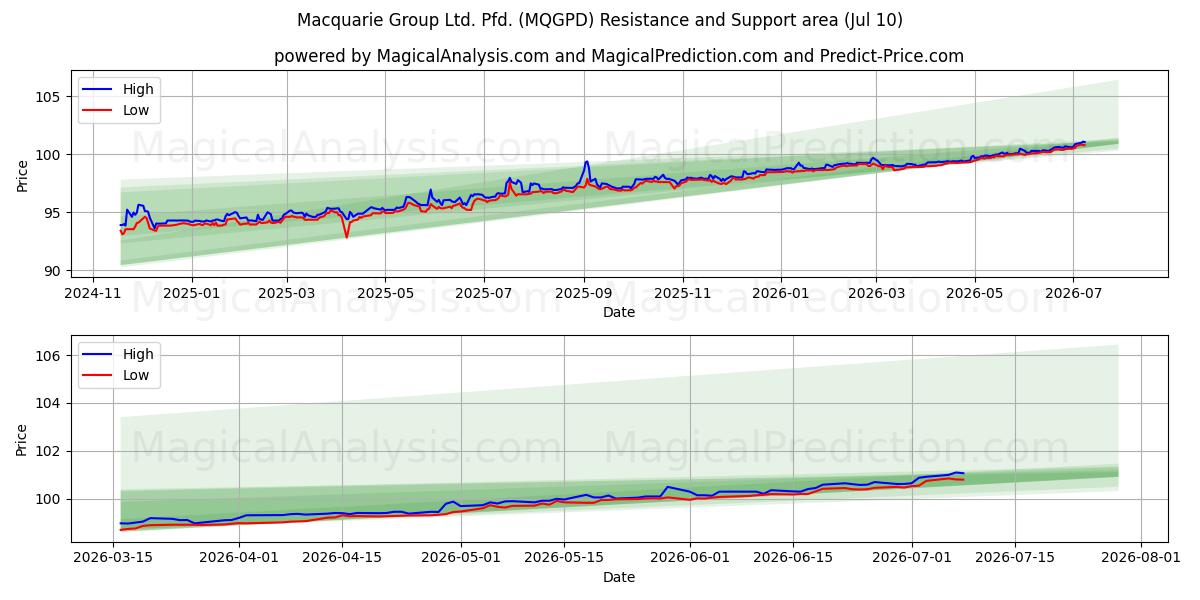Image resolution: width=1200 pixels, height=600 pixels.
Task: Click upper chart x-axis label '2025-05'
Action: 385,294
